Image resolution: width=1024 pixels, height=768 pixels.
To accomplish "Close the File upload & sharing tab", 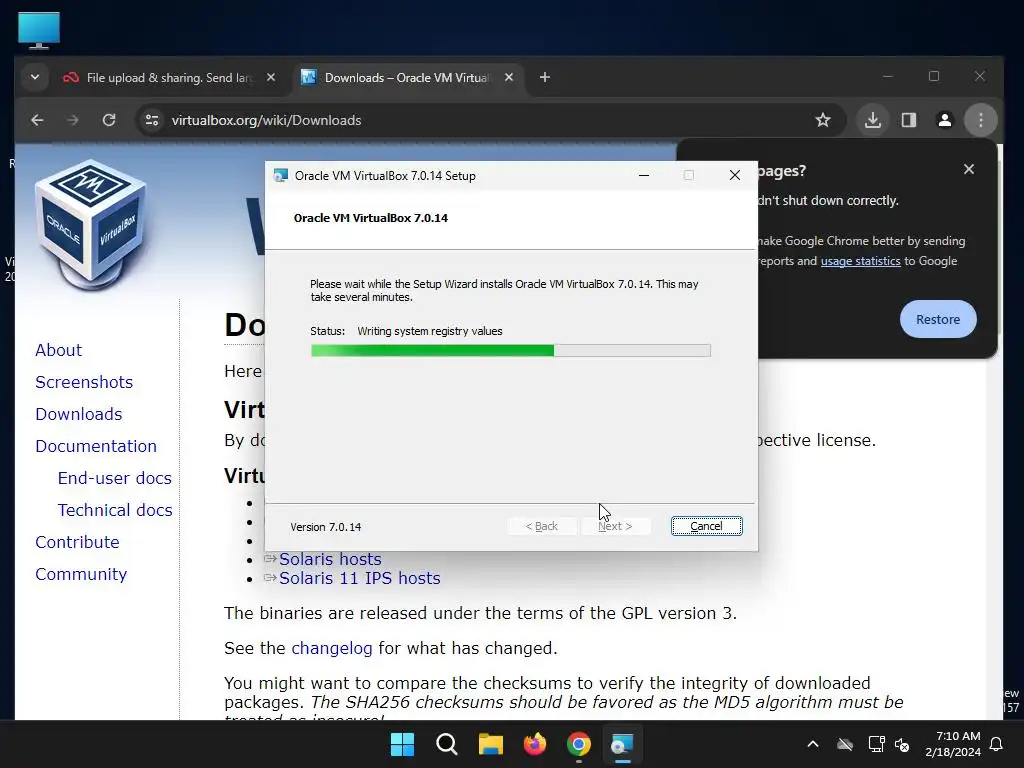I will click(271, 78).
